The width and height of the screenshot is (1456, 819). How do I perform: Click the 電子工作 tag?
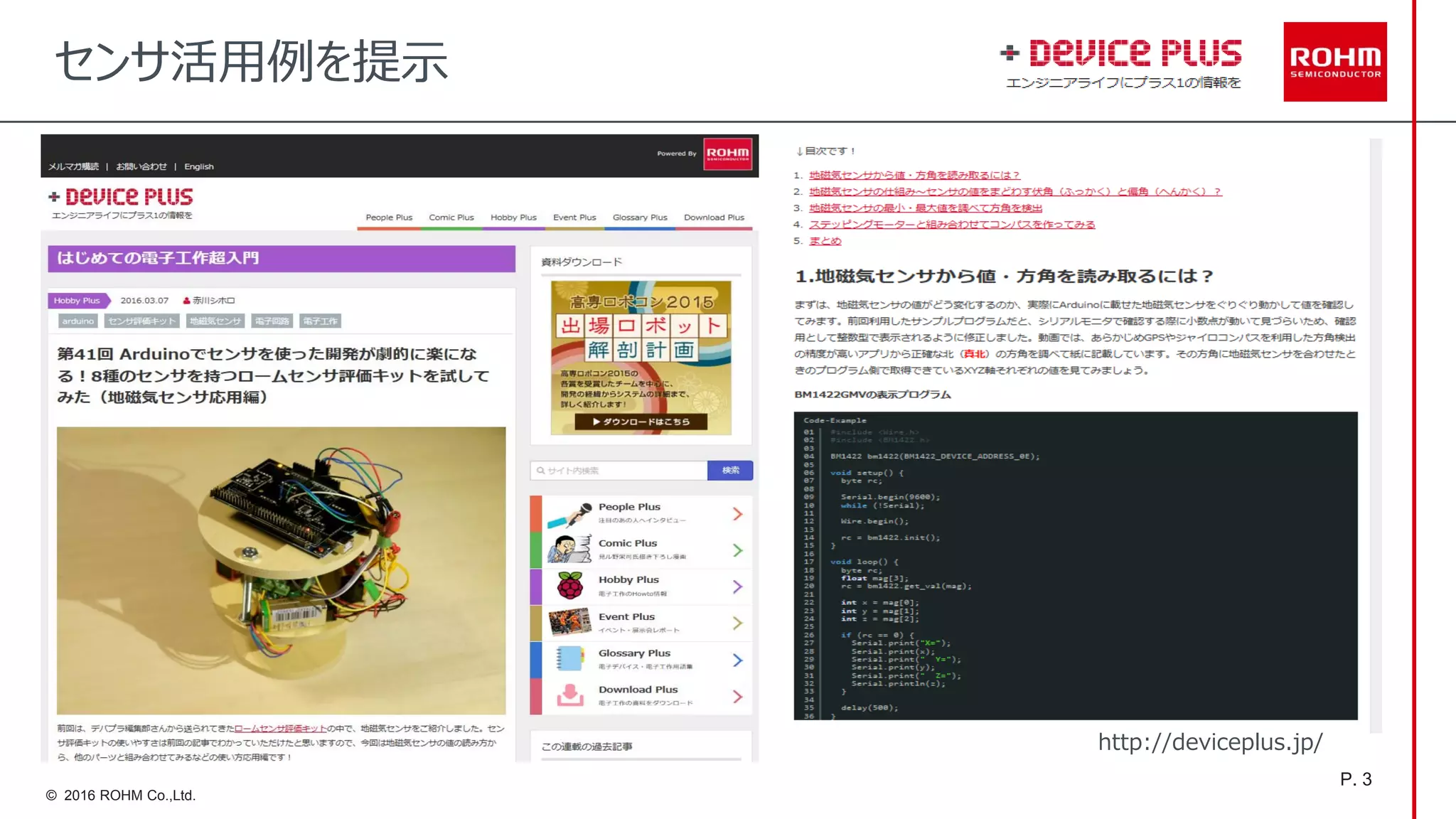(320, 321)
